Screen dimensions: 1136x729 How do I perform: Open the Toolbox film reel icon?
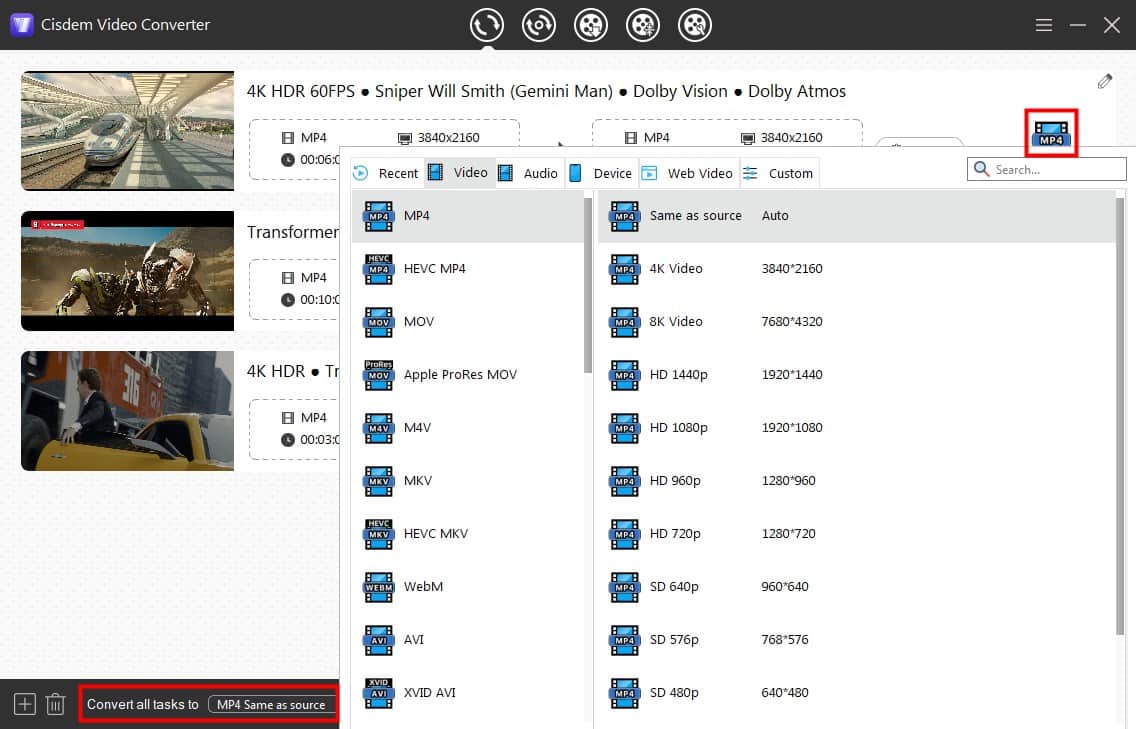click(x=695, y=25)
